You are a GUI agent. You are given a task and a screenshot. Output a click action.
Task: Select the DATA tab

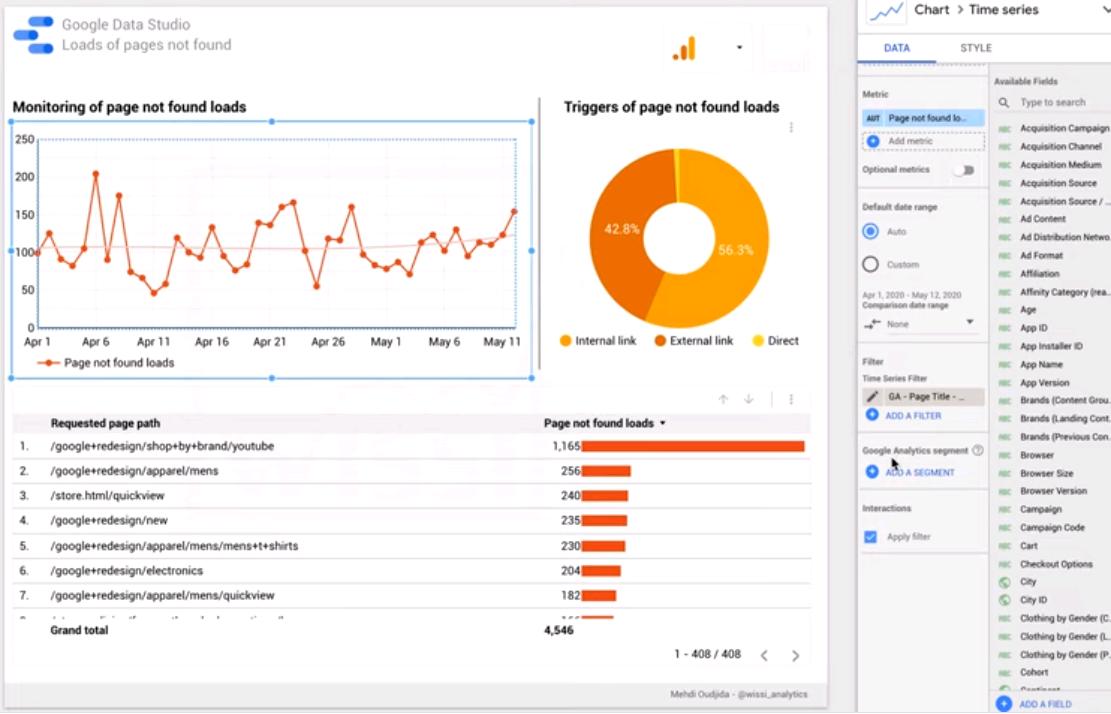coord(897,47)
